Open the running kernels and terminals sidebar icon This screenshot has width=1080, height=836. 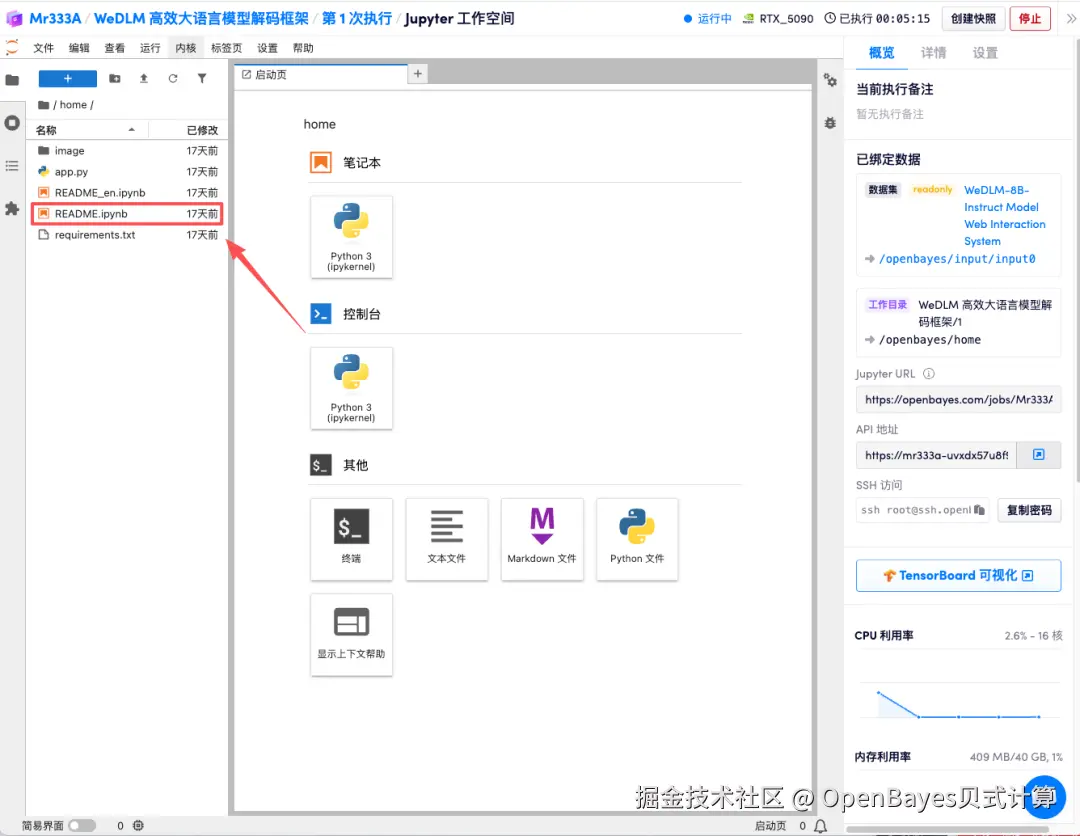[x=12, y=123]
